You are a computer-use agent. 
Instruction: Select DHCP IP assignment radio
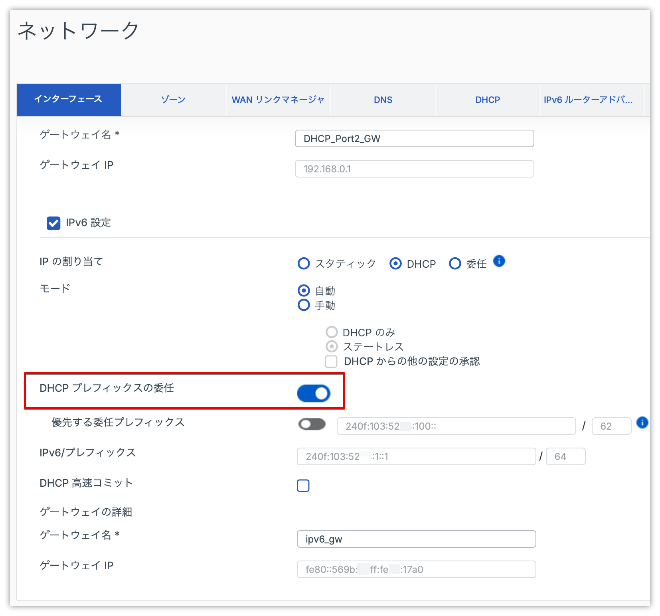tap(396, 264)
